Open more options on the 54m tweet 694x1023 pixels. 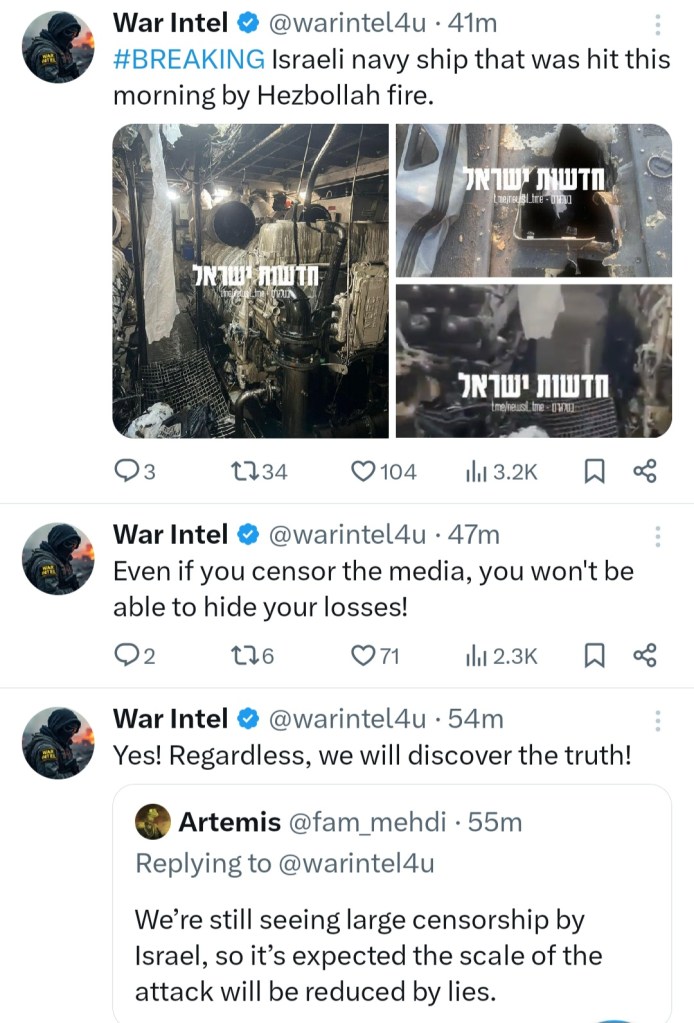[x=657, y=720]
